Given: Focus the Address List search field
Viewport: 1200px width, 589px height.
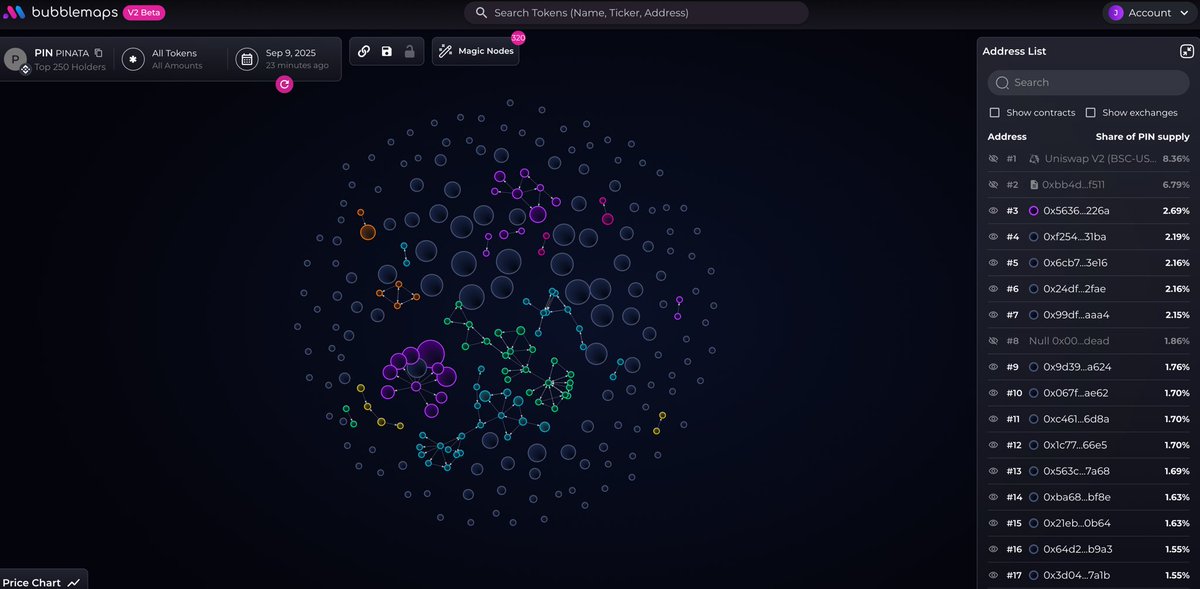Looking at the screenshot, I should (x=1088, y=82).
